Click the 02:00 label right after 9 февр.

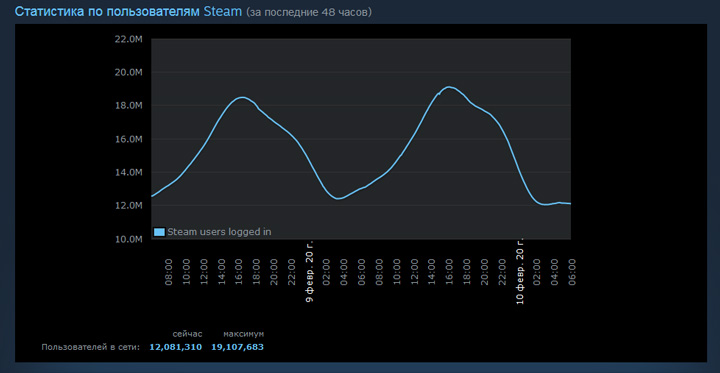tap(326, 272)
